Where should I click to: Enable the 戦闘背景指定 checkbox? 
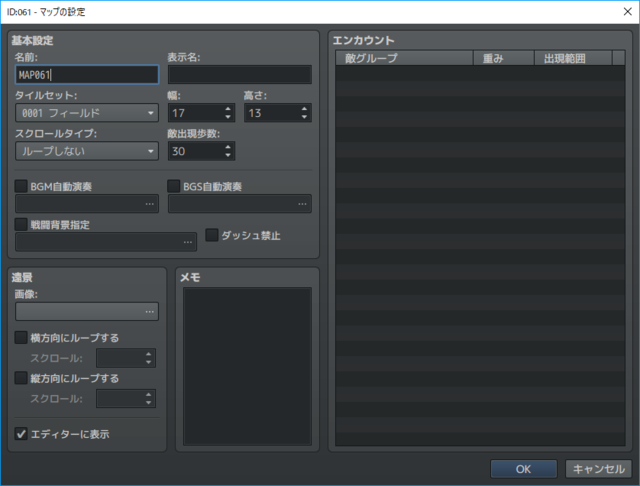point(21,224)
